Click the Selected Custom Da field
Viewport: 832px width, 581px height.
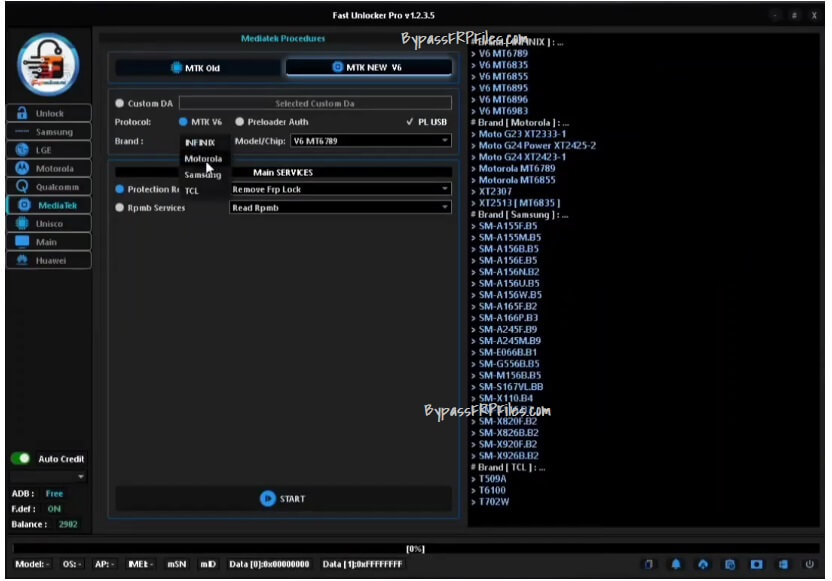coord(315,103)
